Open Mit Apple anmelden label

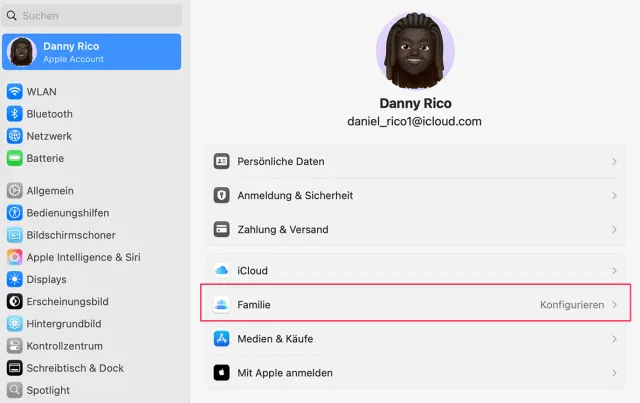pos(285,373)
